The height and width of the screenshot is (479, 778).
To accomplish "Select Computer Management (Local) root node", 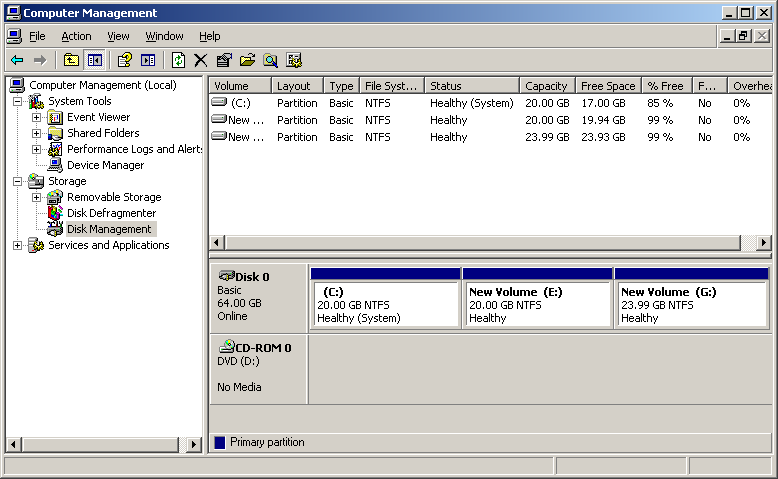I will coord(103,85).
